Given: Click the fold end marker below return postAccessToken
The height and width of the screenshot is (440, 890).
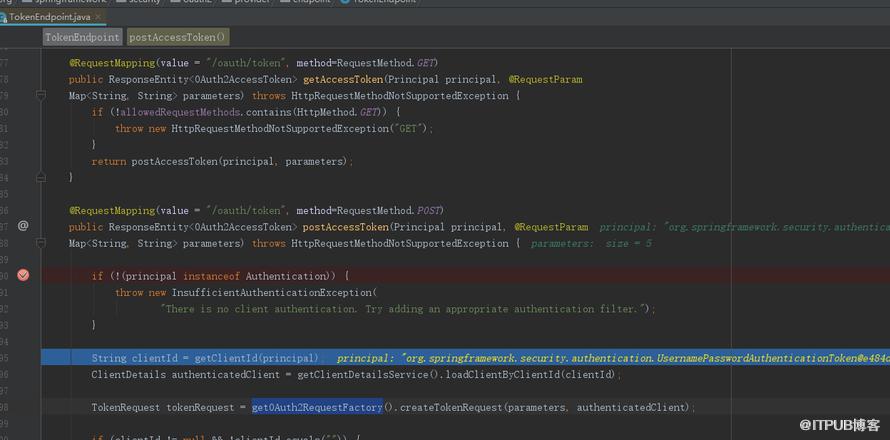Looking at the screenshot, I should [x=41, y=178].
